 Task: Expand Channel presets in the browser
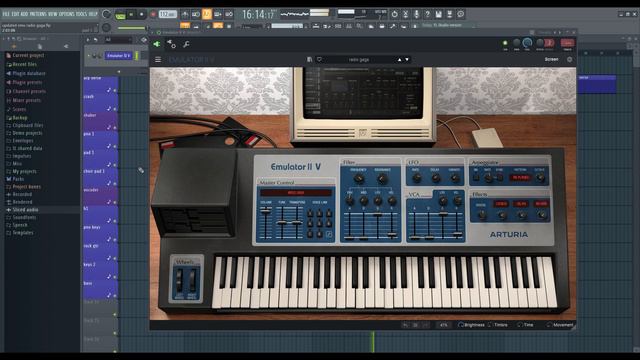29,91
